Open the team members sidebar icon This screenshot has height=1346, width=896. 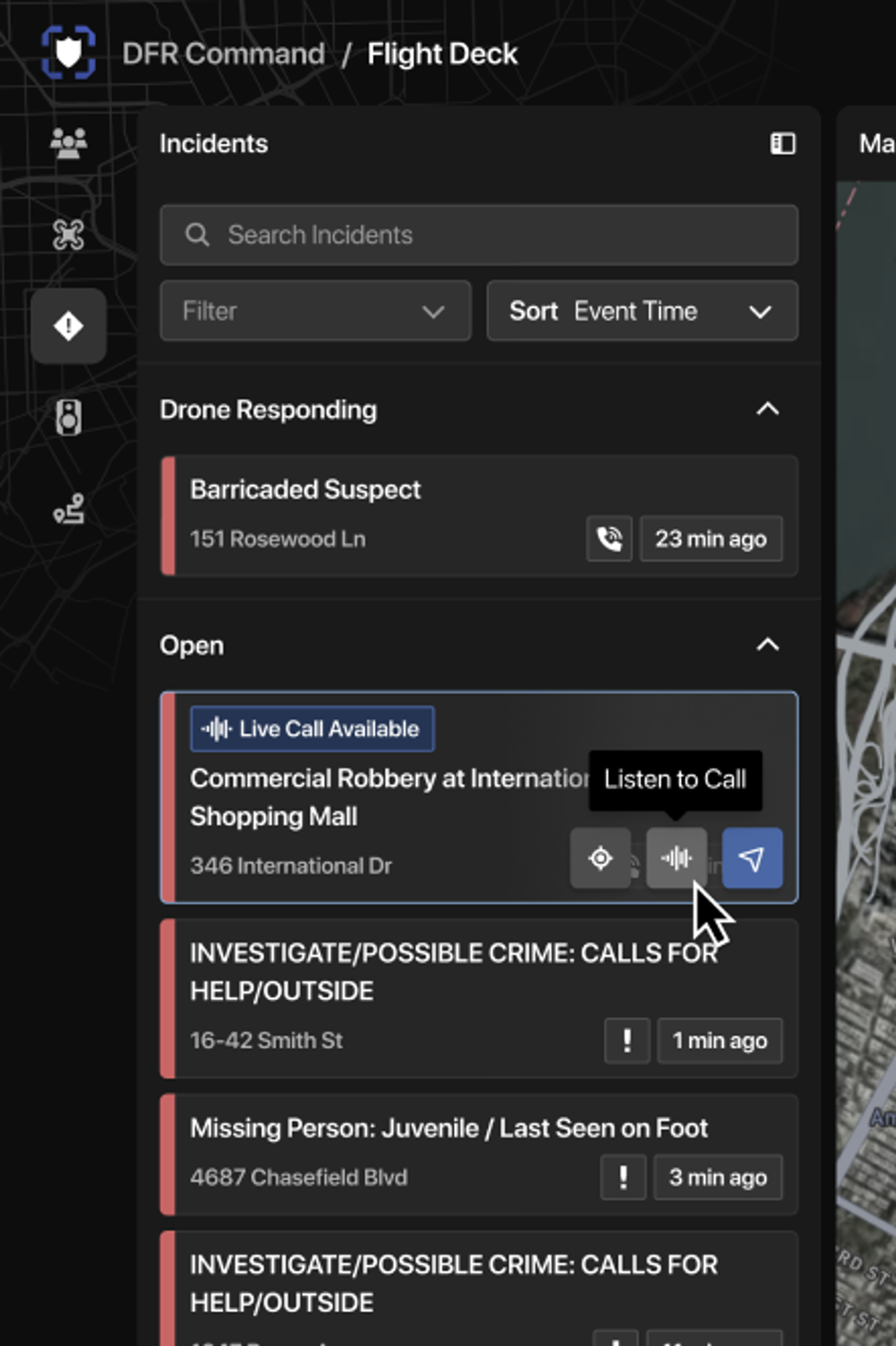pyautogui.click(x=69, y=143)
